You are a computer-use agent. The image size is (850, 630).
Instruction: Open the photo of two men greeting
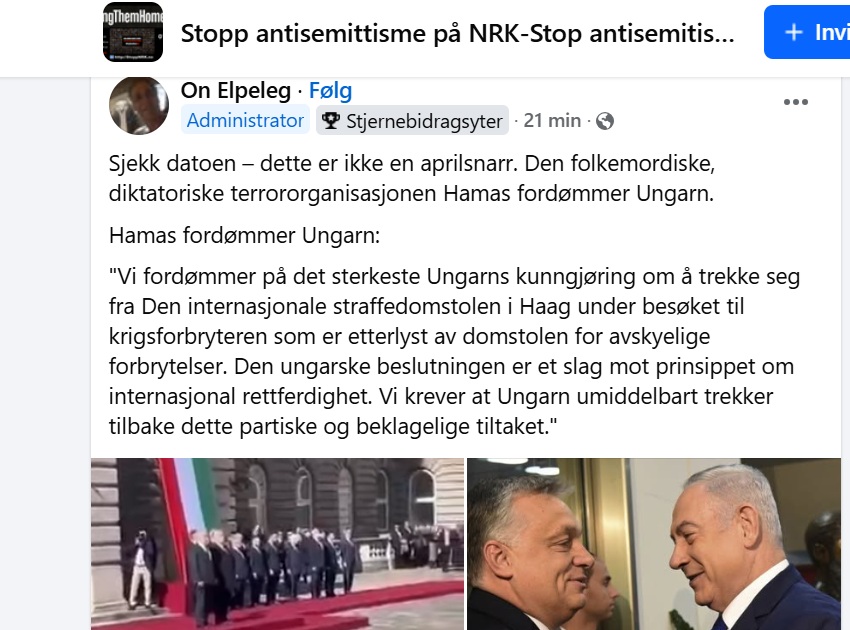click(654, 544)
